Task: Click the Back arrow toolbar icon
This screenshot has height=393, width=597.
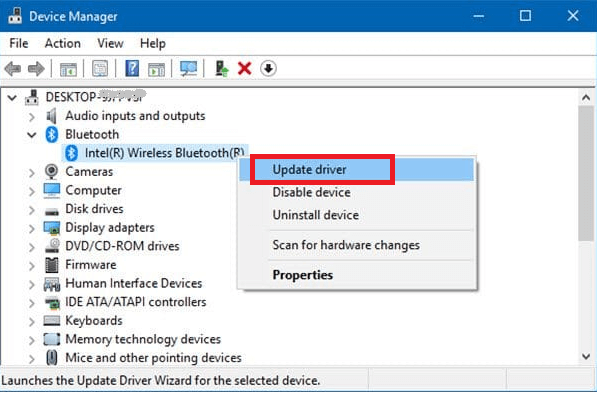Action: [13, 69]
